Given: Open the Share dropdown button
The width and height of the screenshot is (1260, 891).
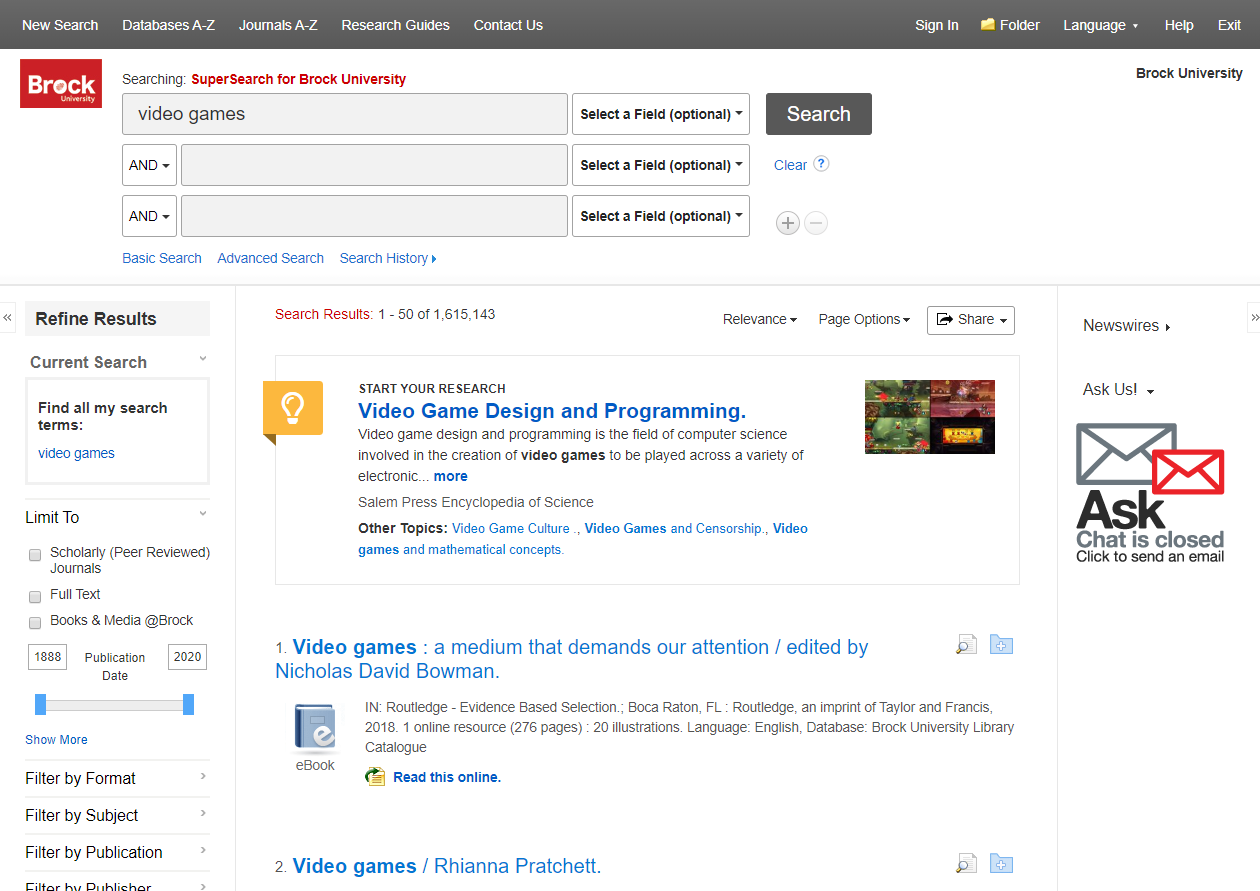Looking at the screenshot, I should [x=971, y=320].
